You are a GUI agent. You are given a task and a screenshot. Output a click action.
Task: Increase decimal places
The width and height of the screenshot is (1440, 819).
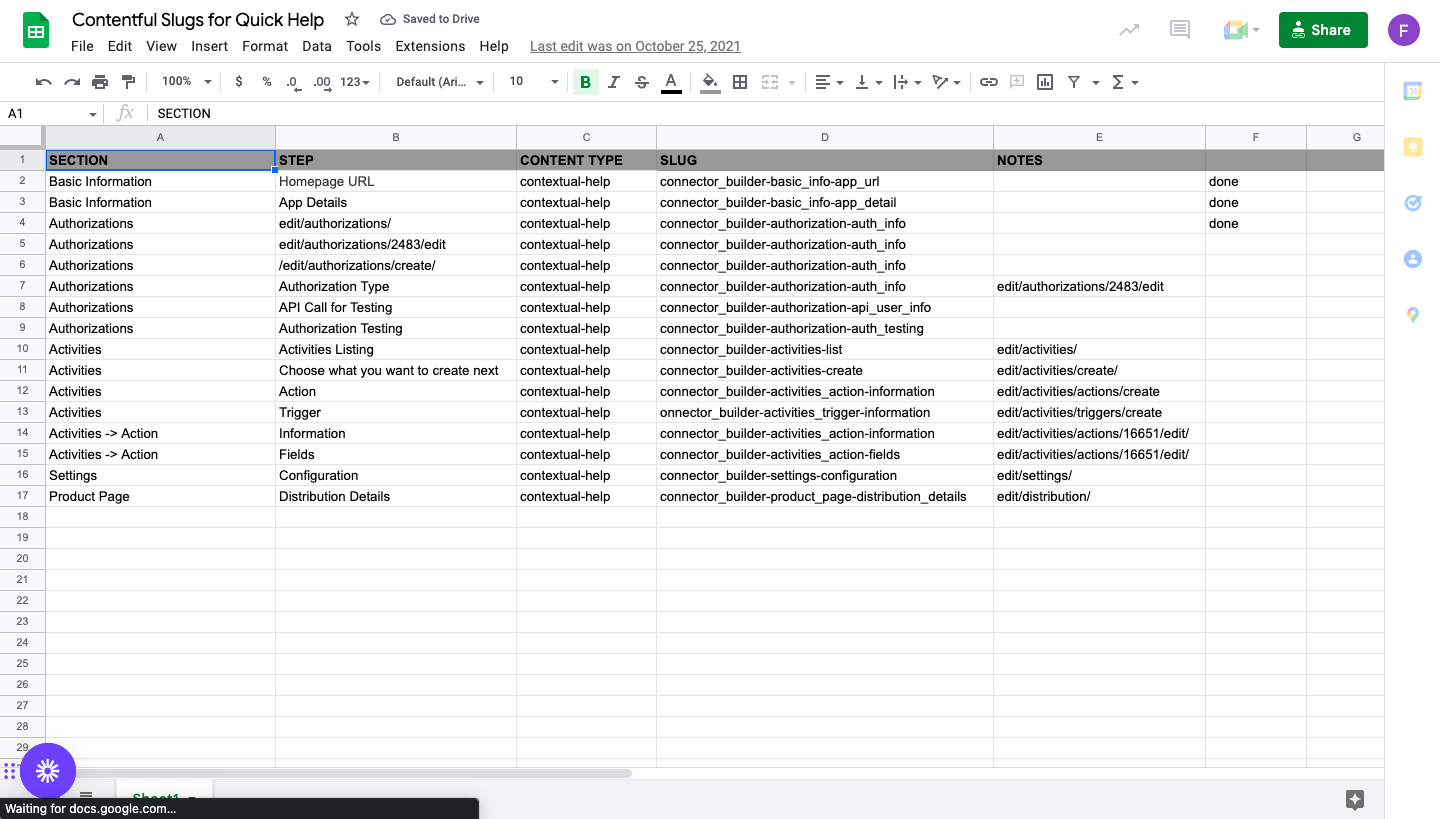(322, 82)
